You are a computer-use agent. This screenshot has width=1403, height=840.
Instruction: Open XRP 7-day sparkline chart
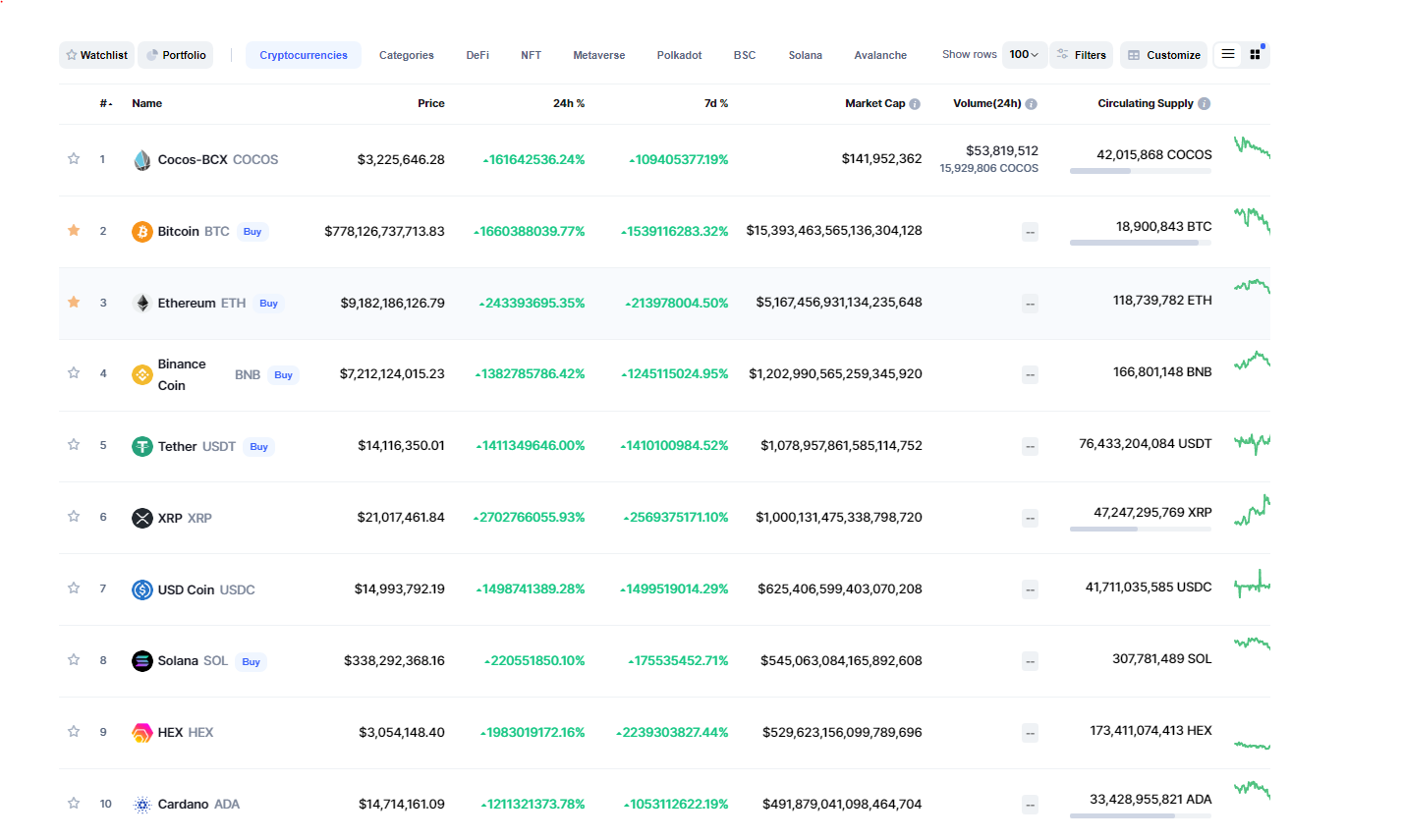pyautogui.click(x=1253, y=510)
